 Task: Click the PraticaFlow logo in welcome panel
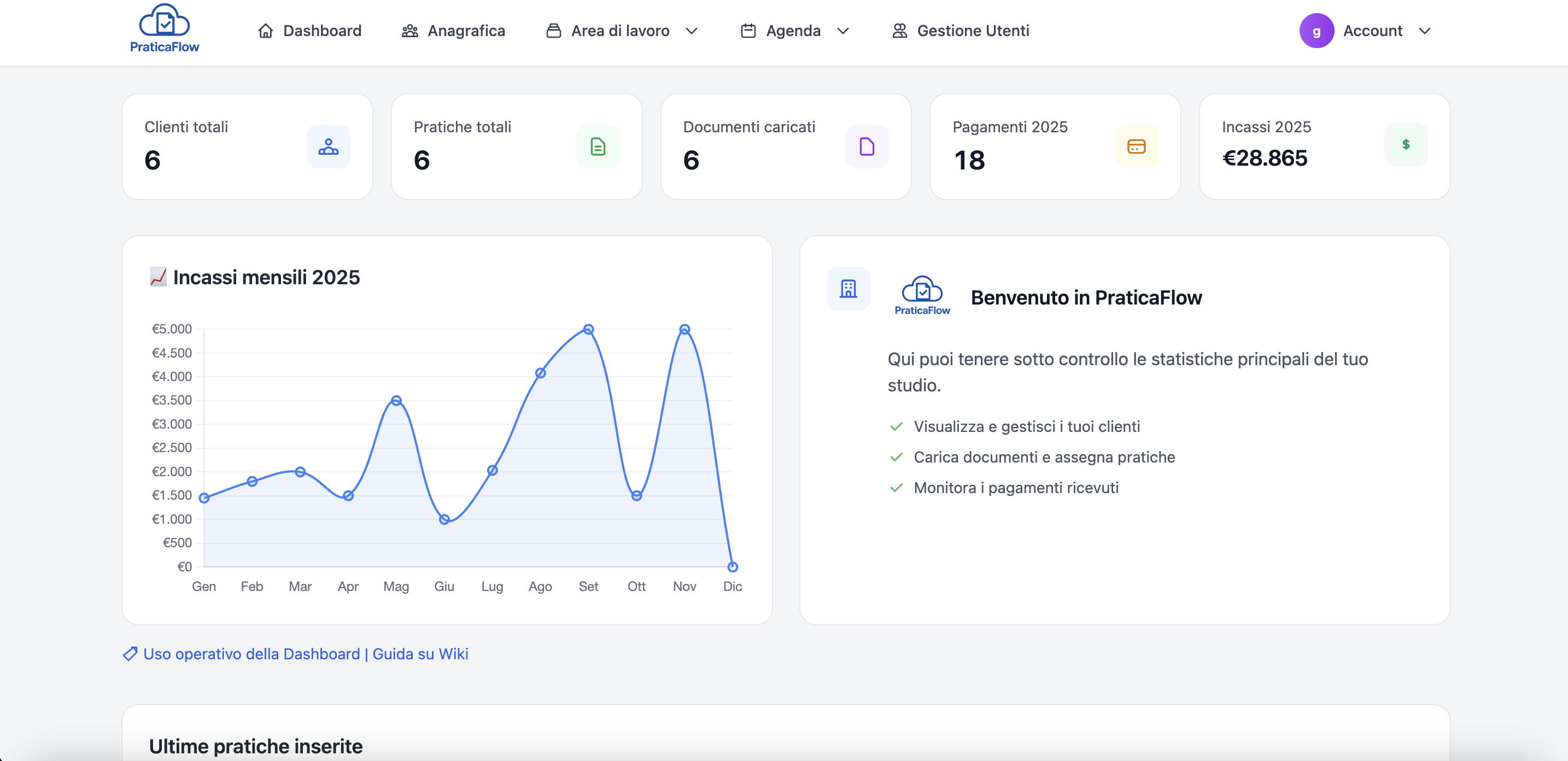(x=922, y=296)
